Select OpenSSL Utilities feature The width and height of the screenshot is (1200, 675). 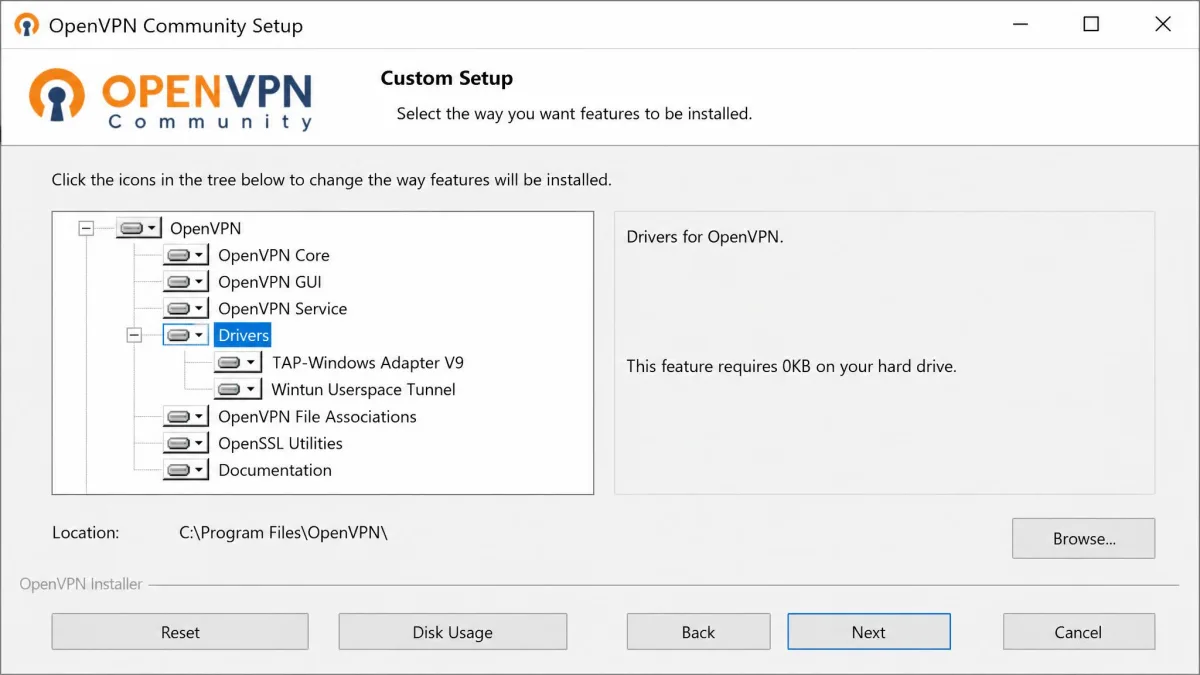click(280, 443)
